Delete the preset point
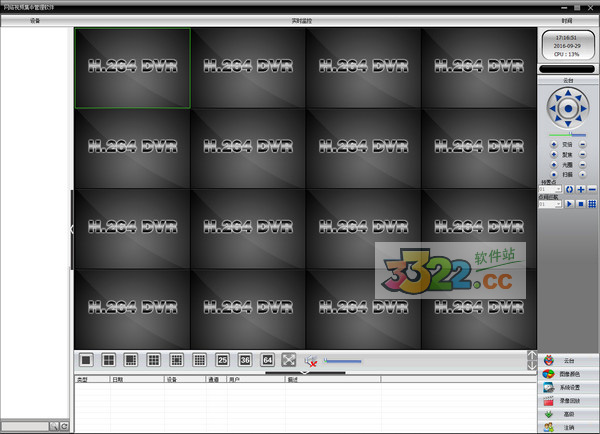This screenshot has height=434, width=600. pyautogui.click(x=592, y=189)
